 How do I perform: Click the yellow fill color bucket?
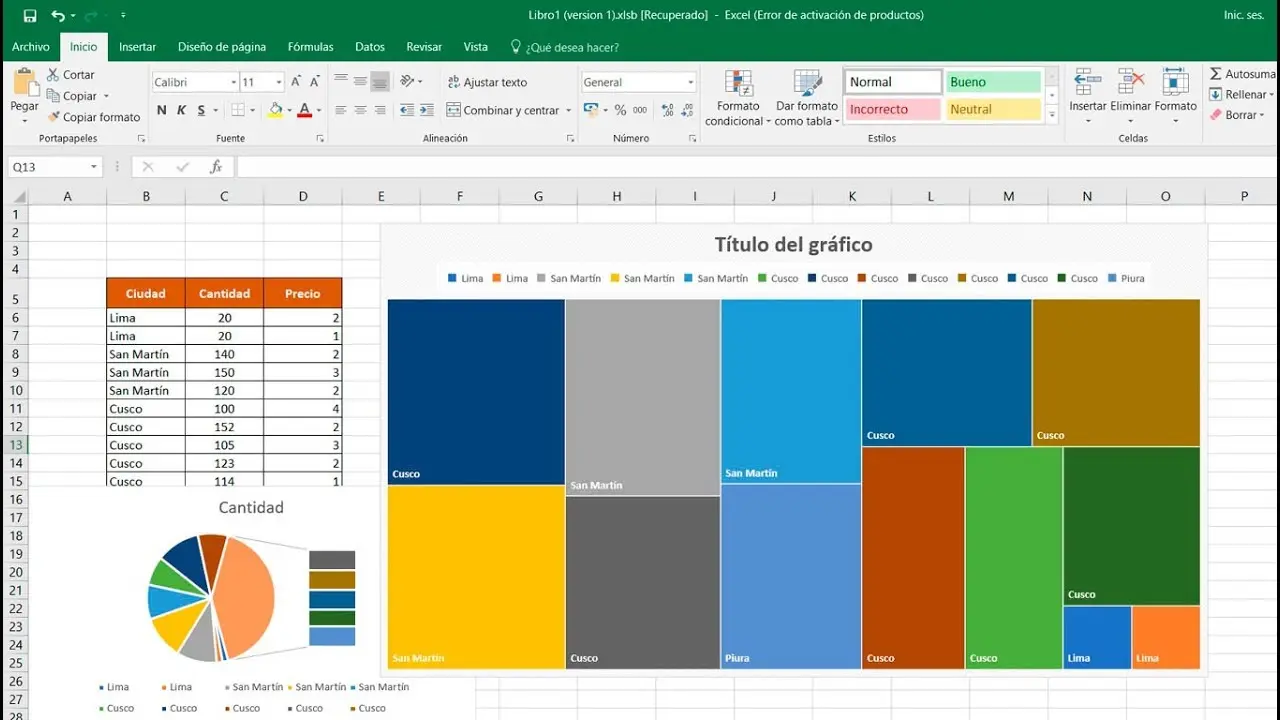click(275, 110)
